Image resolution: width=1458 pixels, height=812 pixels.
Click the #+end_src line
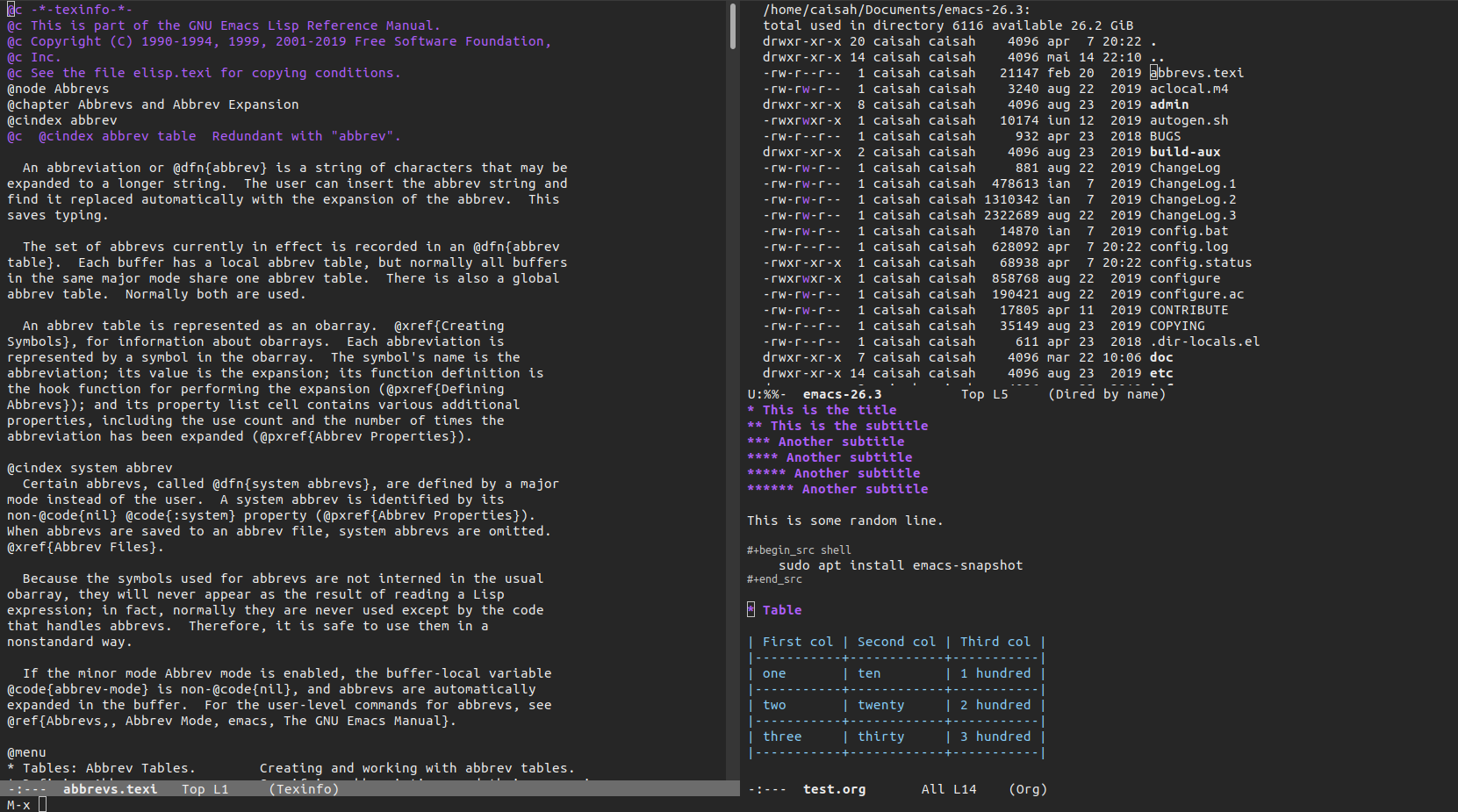click(774, 579)
